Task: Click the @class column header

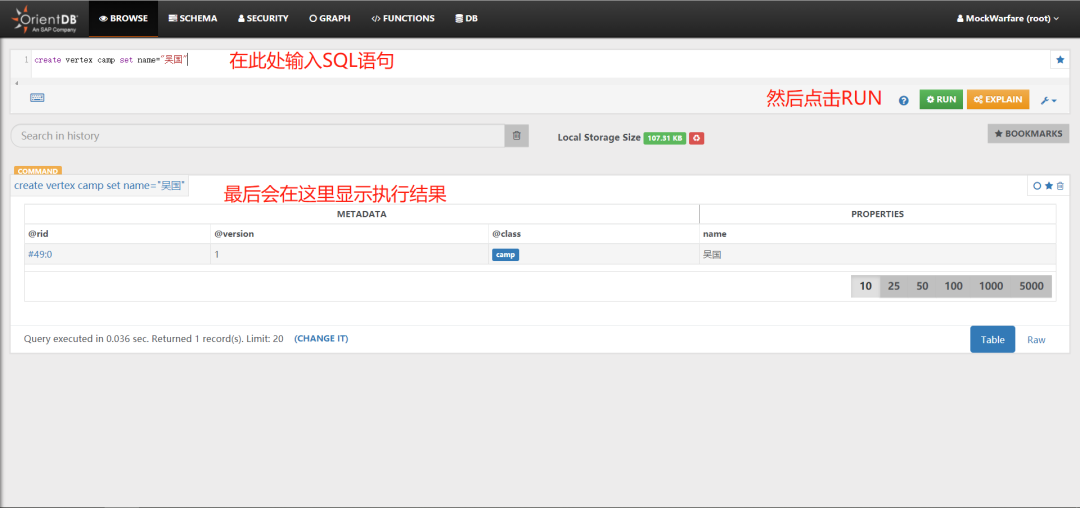Action: pos(594,234)
